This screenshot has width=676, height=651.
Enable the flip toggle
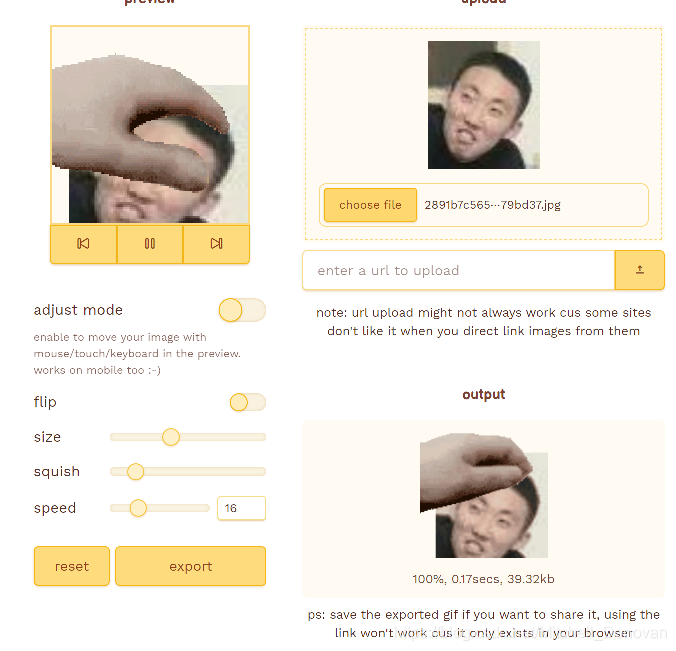tap(247, 402)
